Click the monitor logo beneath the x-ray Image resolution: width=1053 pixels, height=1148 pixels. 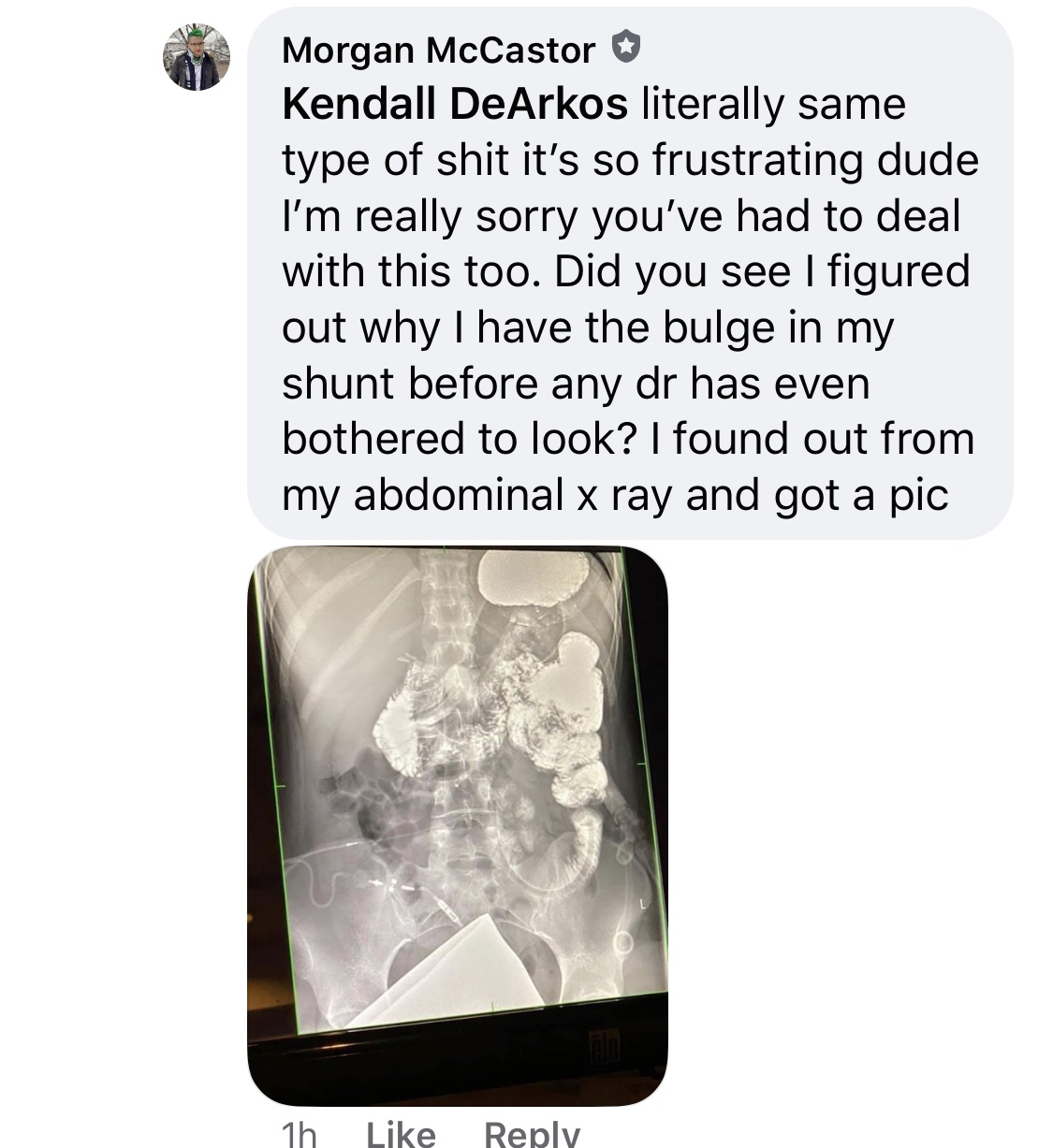[604, 1045]
